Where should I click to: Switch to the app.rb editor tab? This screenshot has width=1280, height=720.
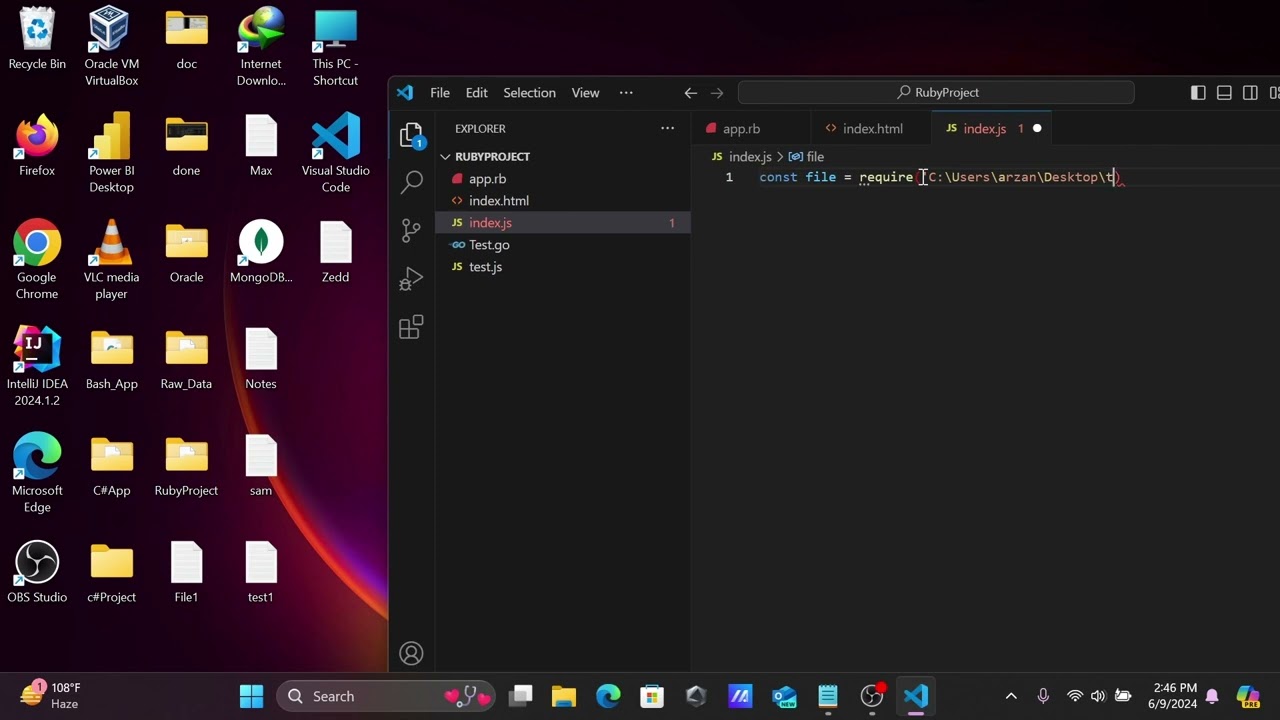(741, 129)
